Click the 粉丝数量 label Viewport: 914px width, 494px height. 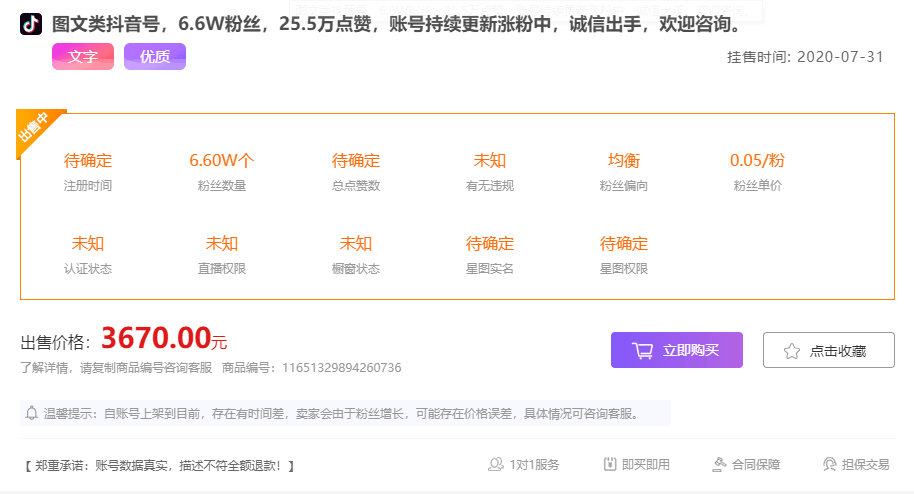(222, 185)
